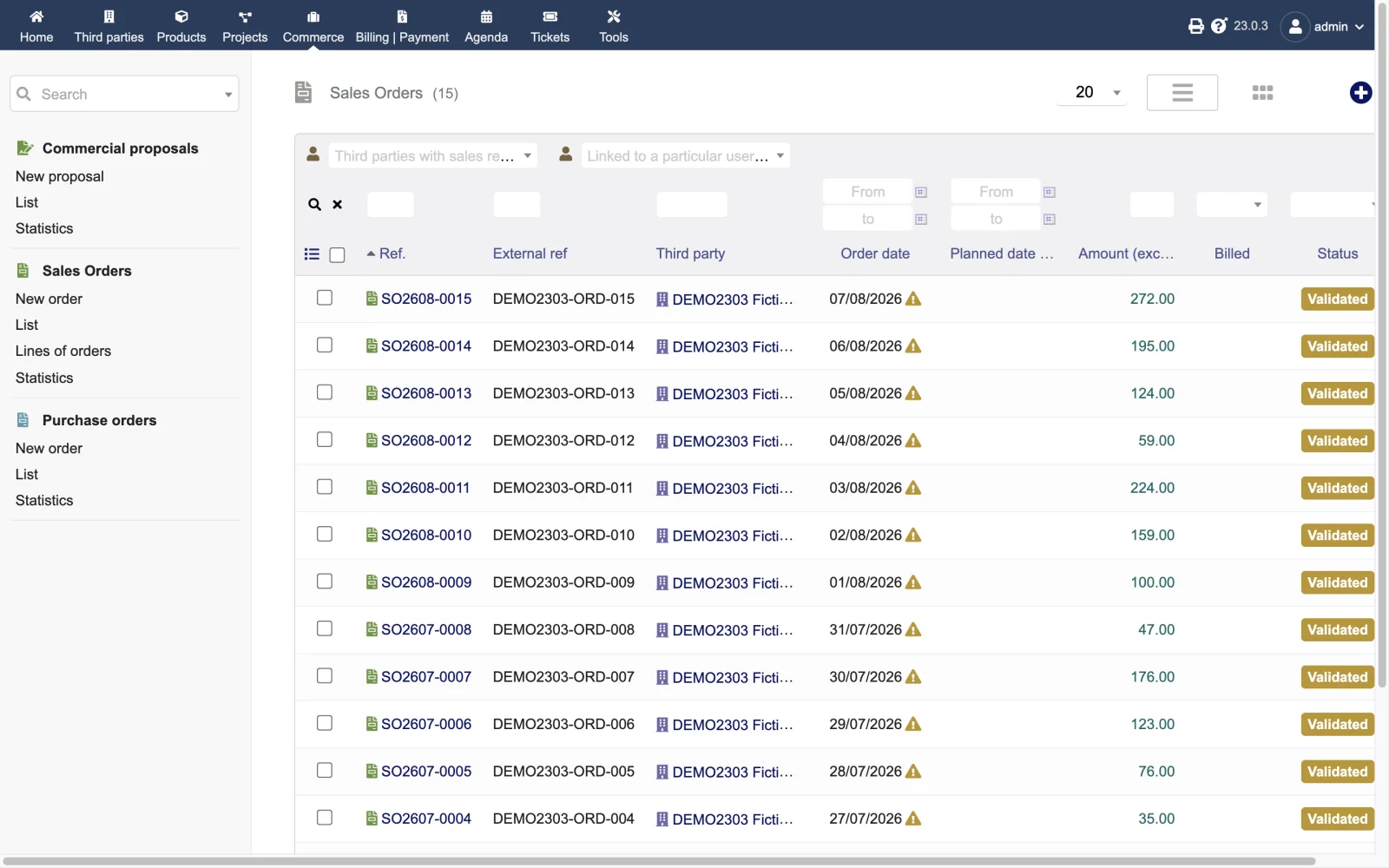Sort by the Order date column header

point(875,253)
